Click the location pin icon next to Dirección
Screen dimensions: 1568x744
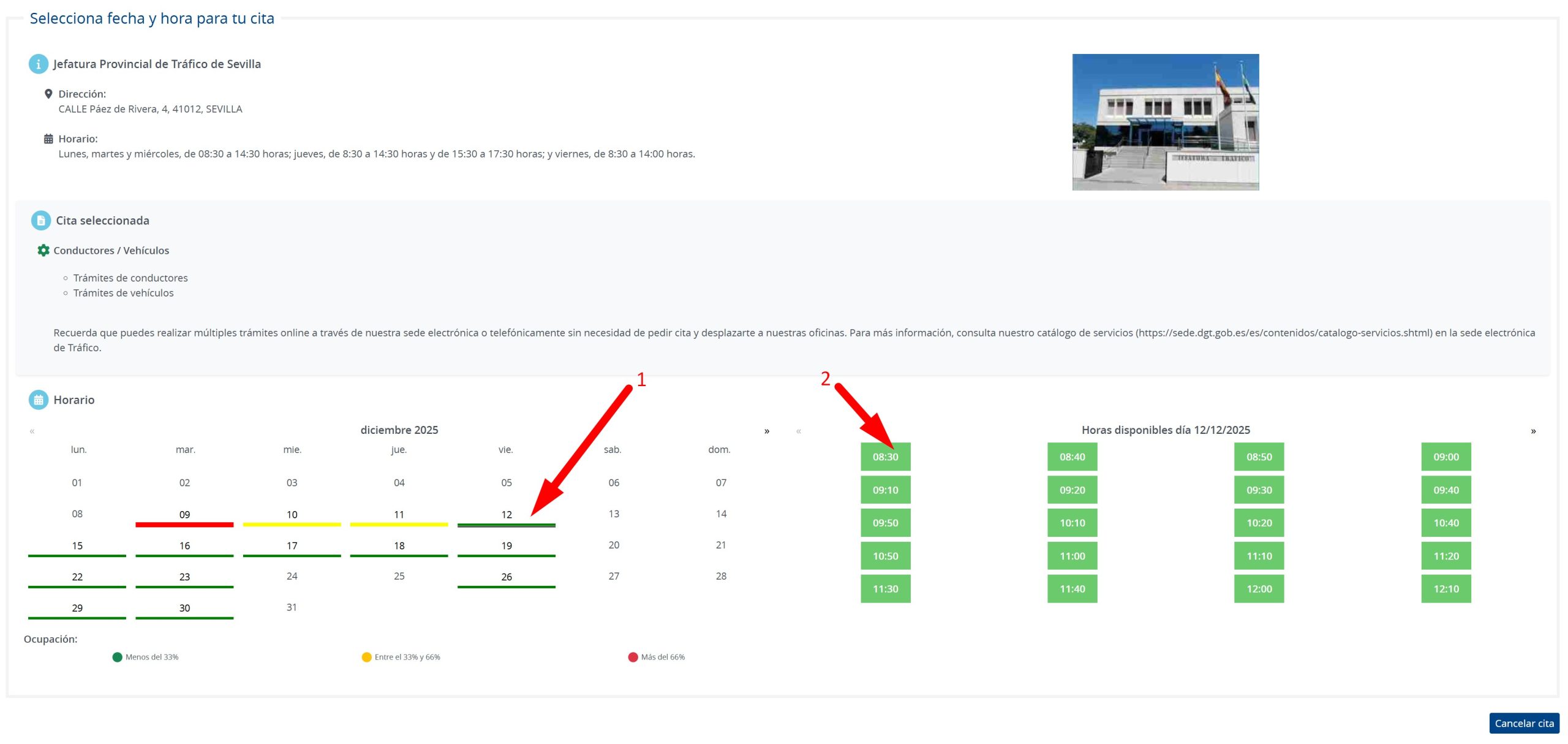coord(48,94)
